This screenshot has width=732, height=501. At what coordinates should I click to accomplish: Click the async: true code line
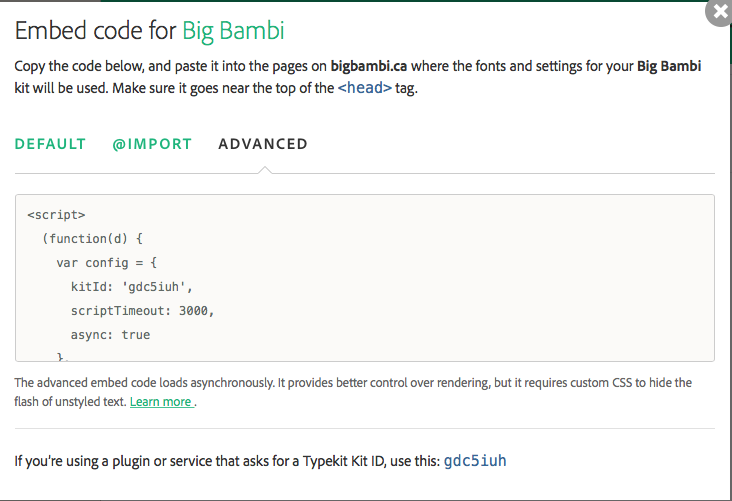110,335
